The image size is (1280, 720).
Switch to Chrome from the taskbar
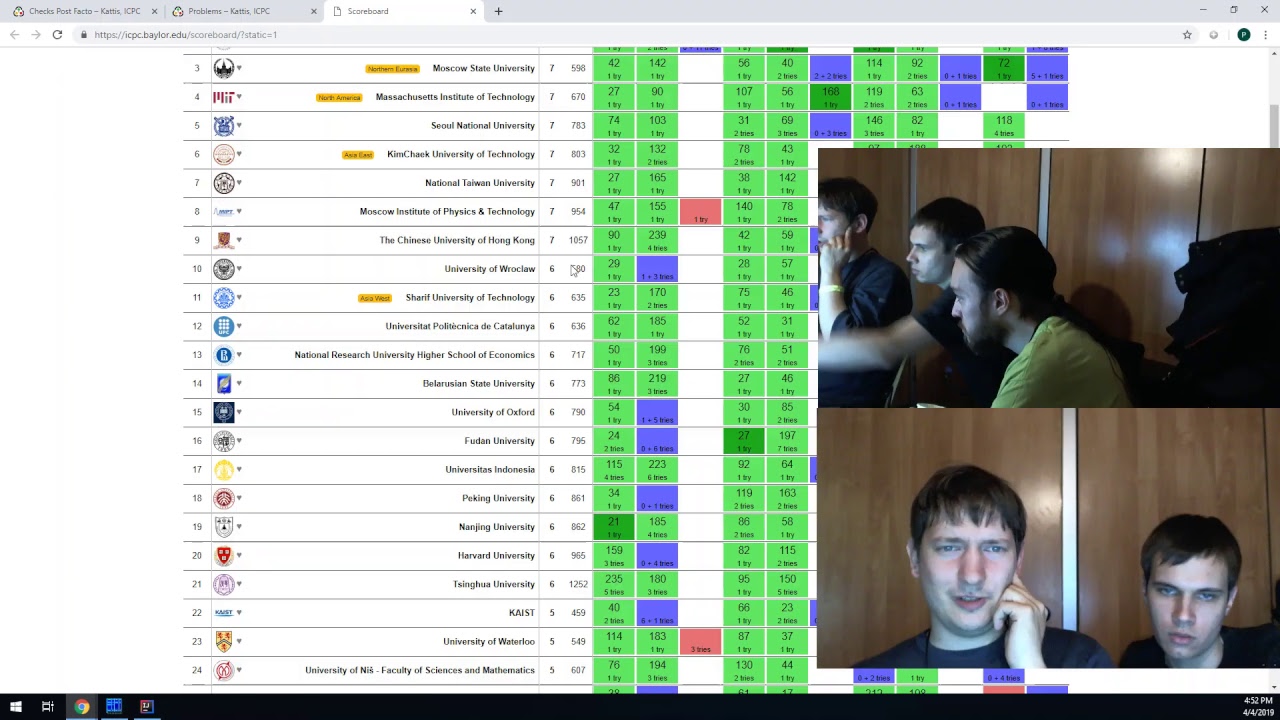click(81, 707)
